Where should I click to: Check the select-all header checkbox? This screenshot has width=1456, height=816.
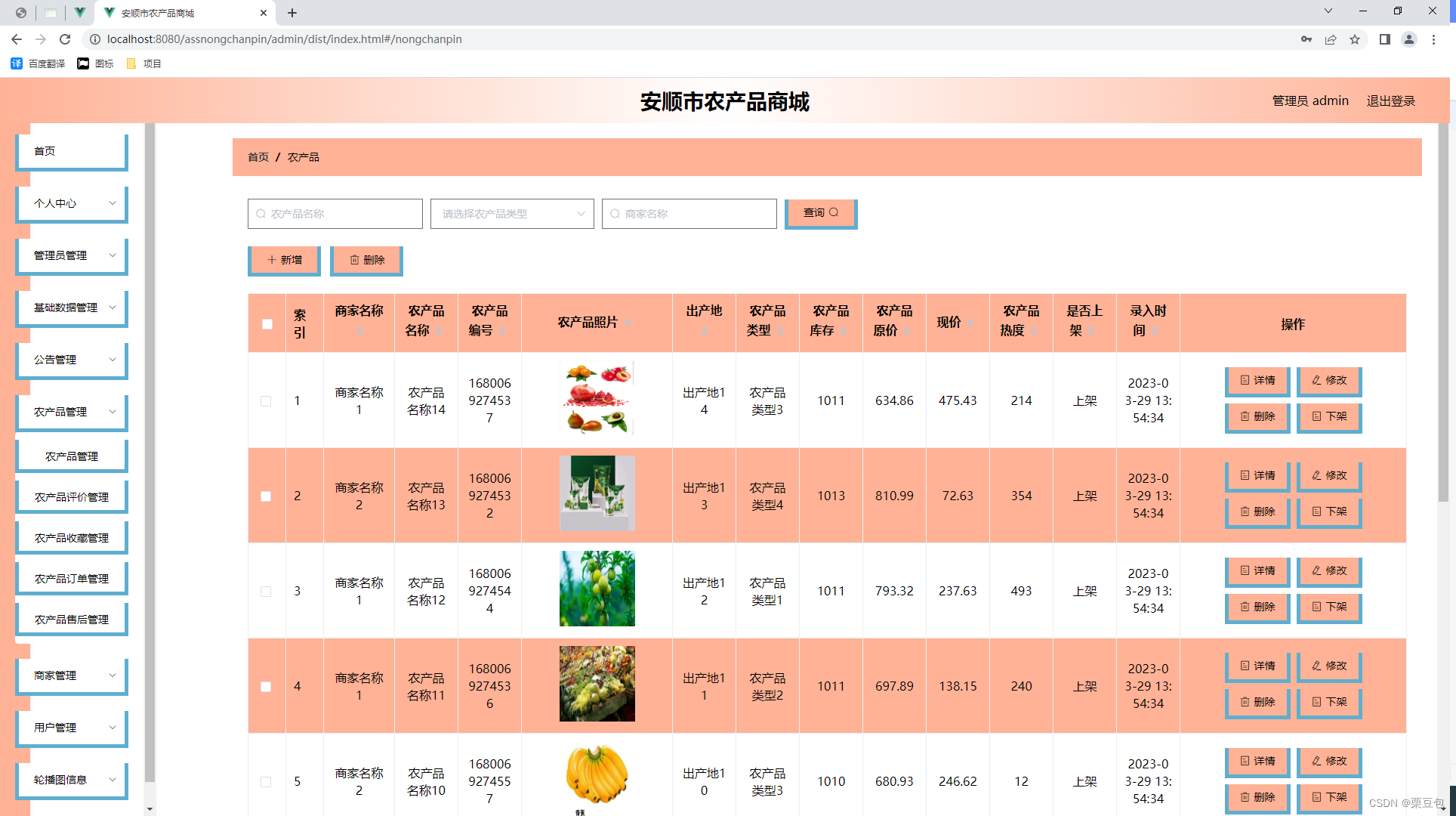click(x=267, y=324)
